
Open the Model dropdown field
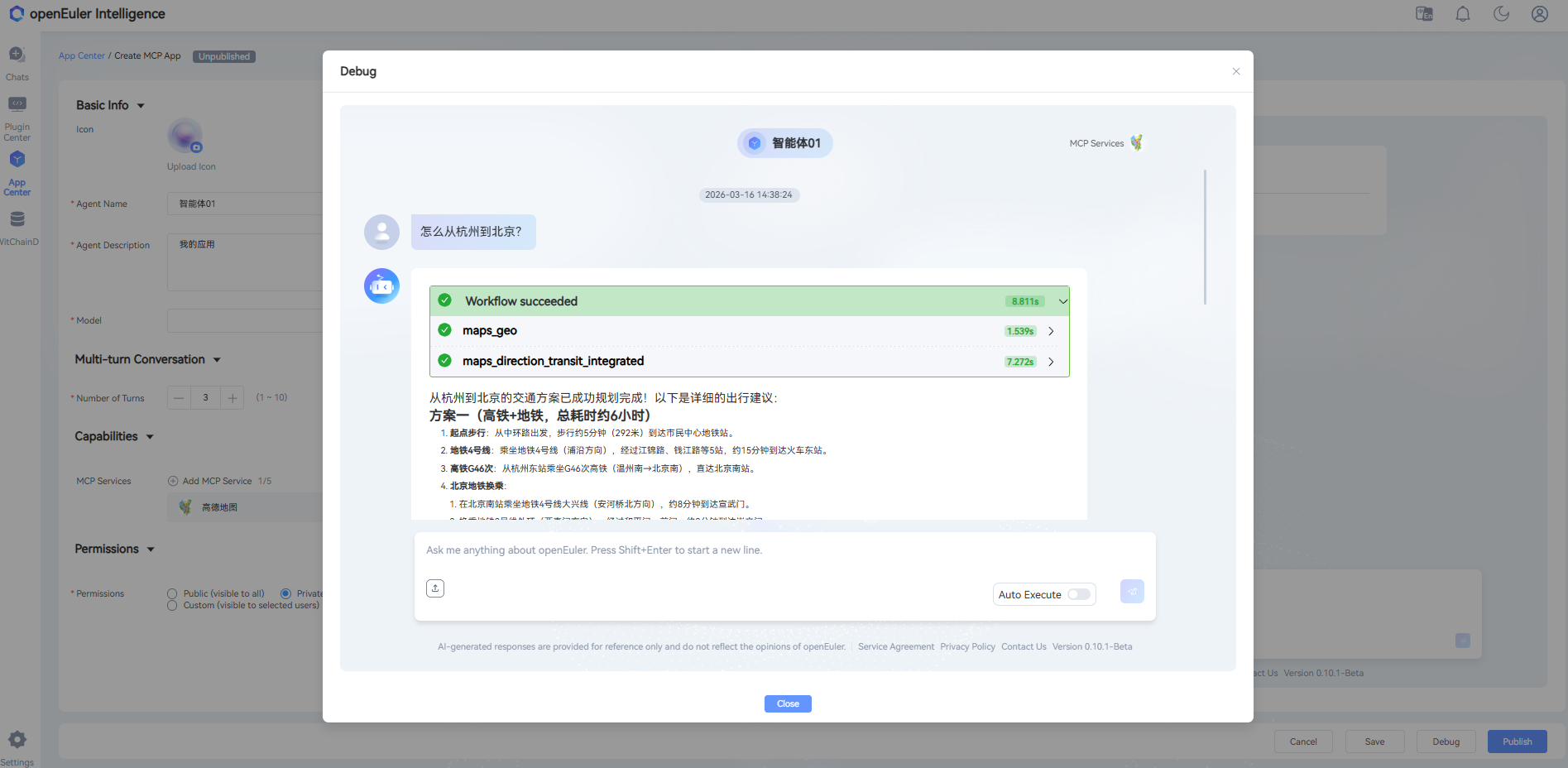[245, 320]
